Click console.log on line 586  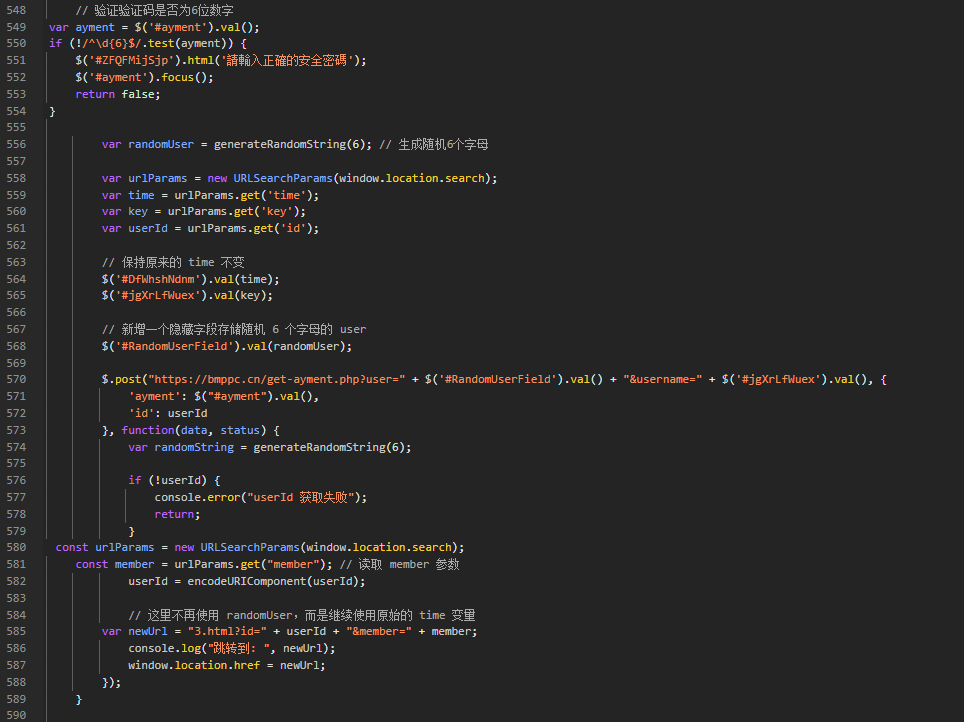point(164,649)
